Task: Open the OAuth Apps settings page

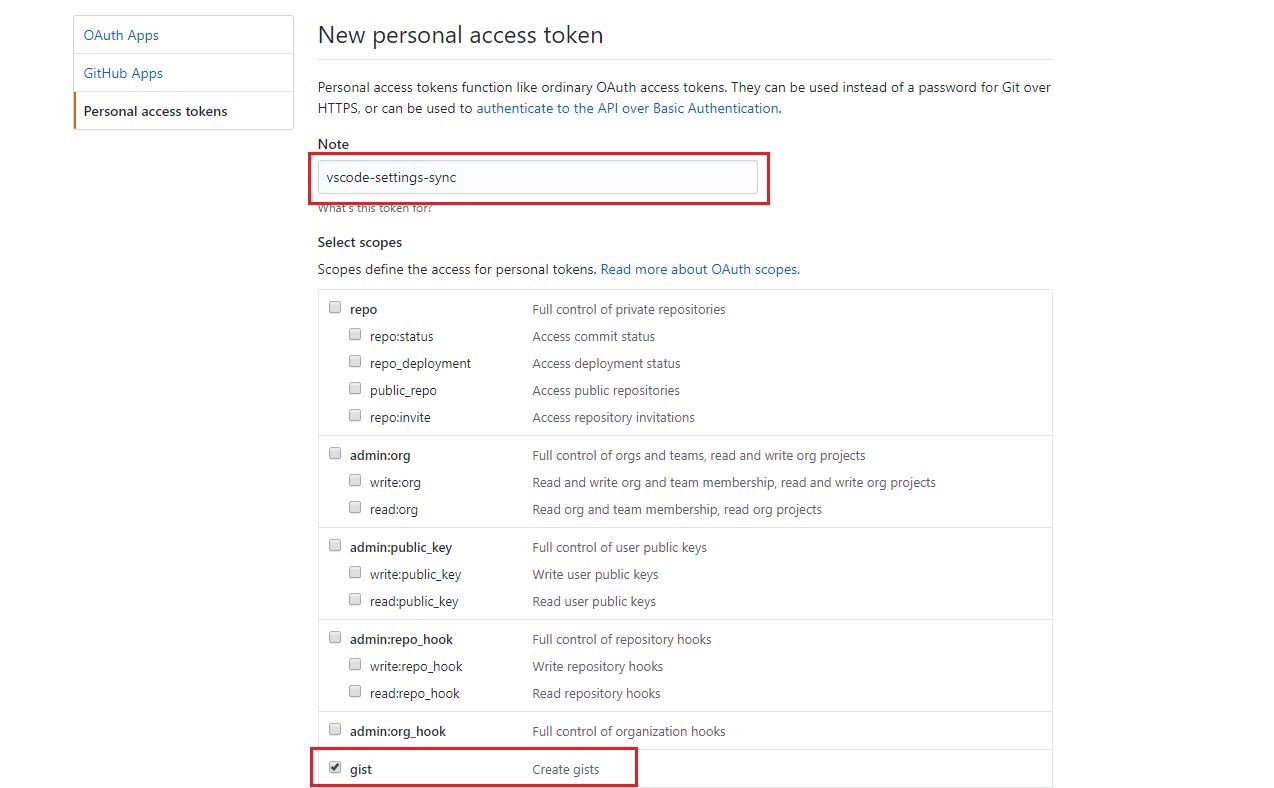Action: (x=183, y=35)
